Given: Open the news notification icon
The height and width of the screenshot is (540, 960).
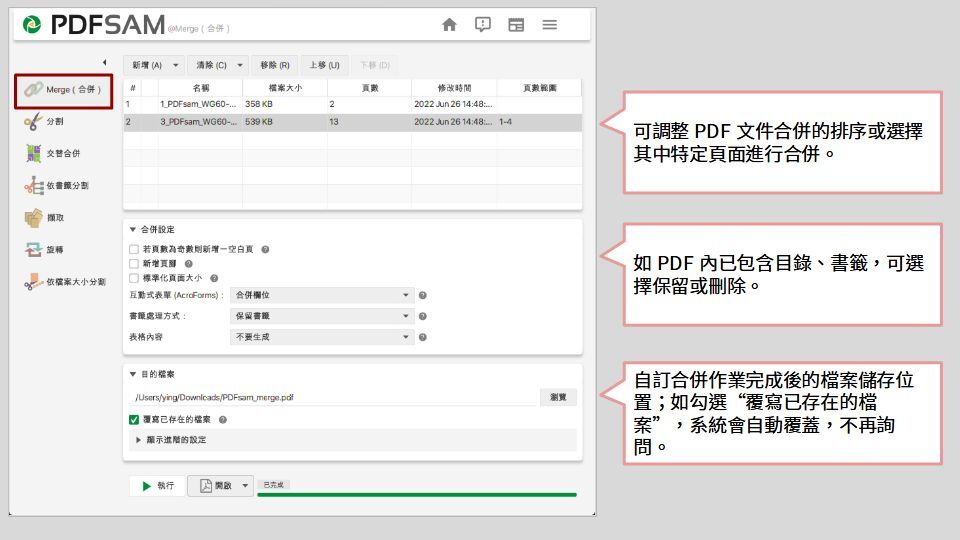Looking at the screenshot, I should coord(483,25).
